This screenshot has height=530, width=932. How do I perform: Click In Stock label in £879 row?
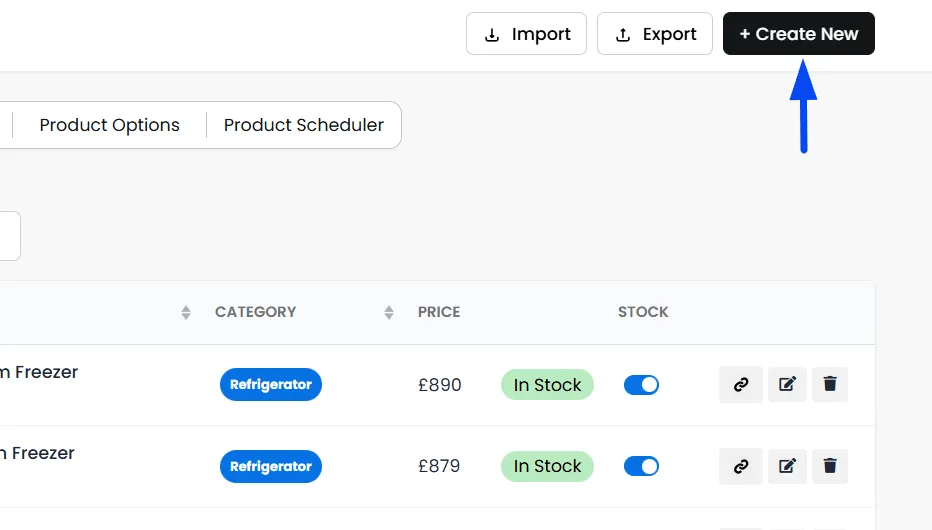(x=547, y=466)
